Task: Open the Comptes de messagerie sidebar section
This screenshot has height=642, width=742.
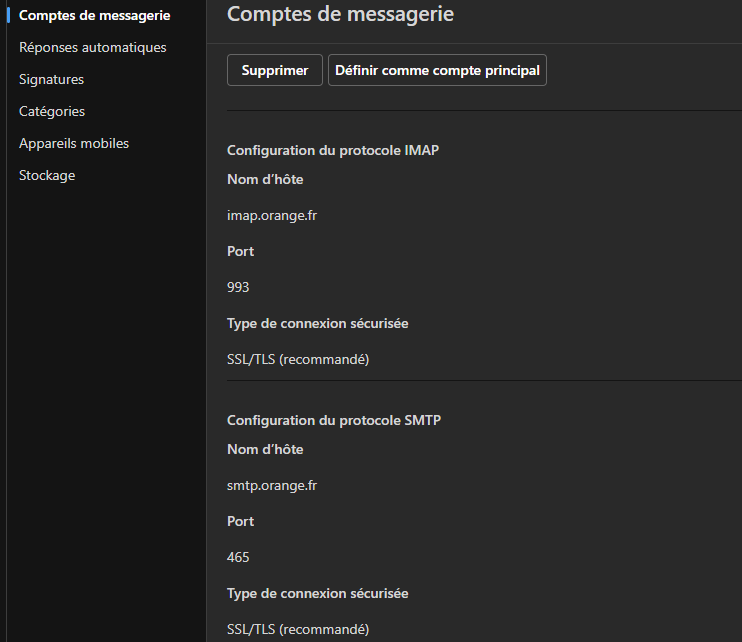Action: point(94,15)
